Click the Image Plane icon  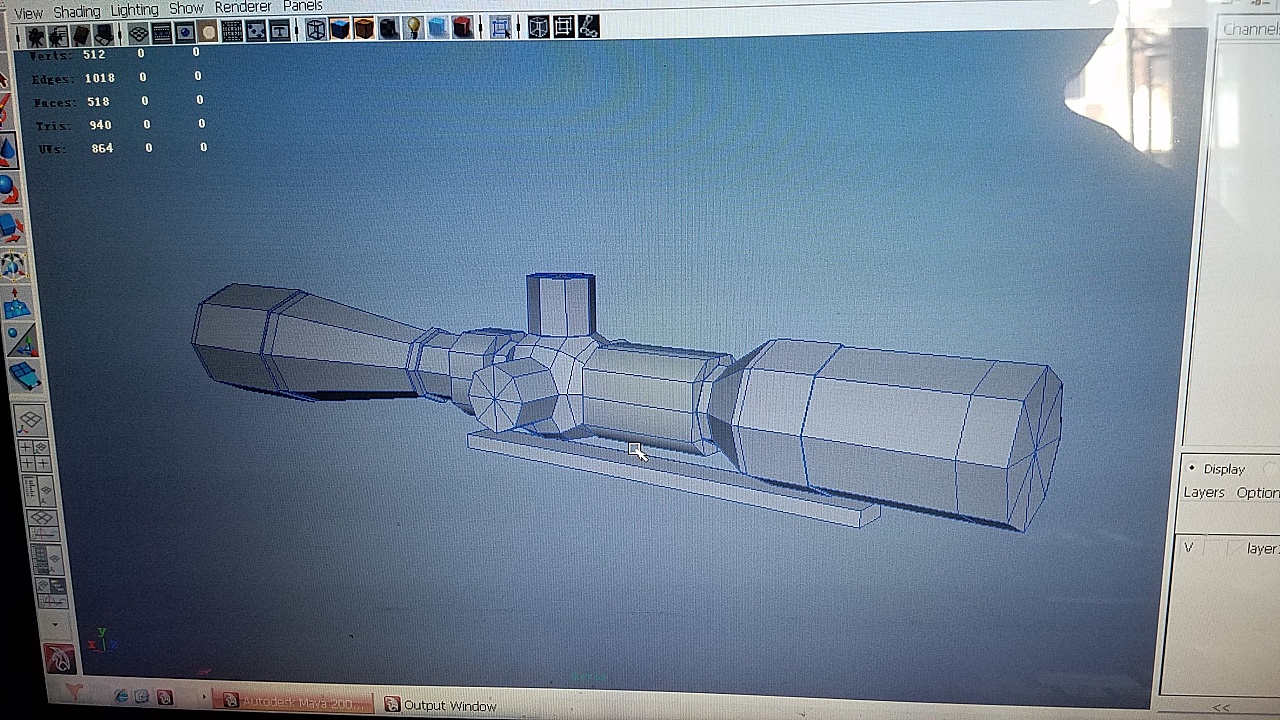(x=103, y=35)
